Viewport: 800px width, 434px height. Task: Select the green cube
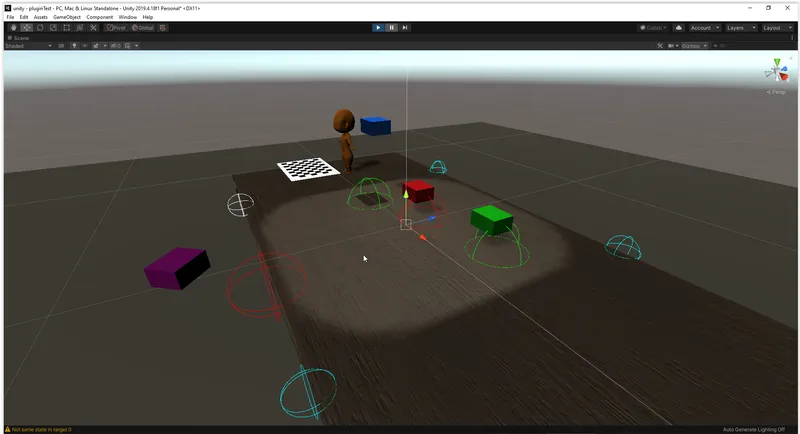[x=492, y=220]
